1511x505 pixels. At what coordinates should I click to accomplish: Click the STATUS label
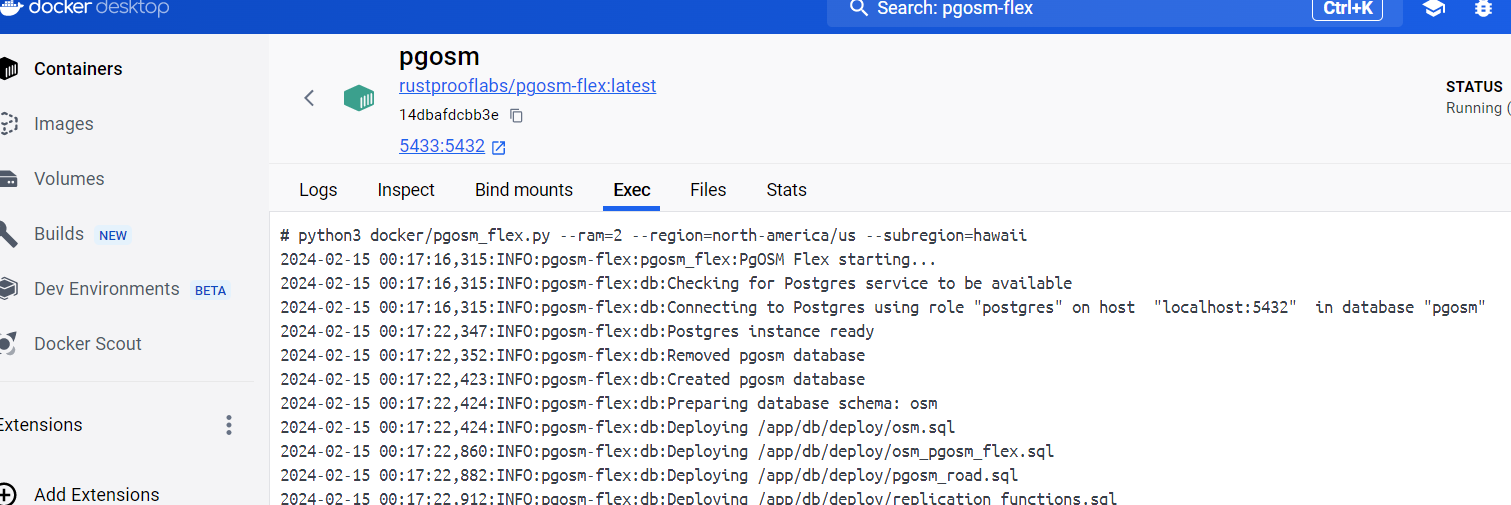coord(1474,87)
